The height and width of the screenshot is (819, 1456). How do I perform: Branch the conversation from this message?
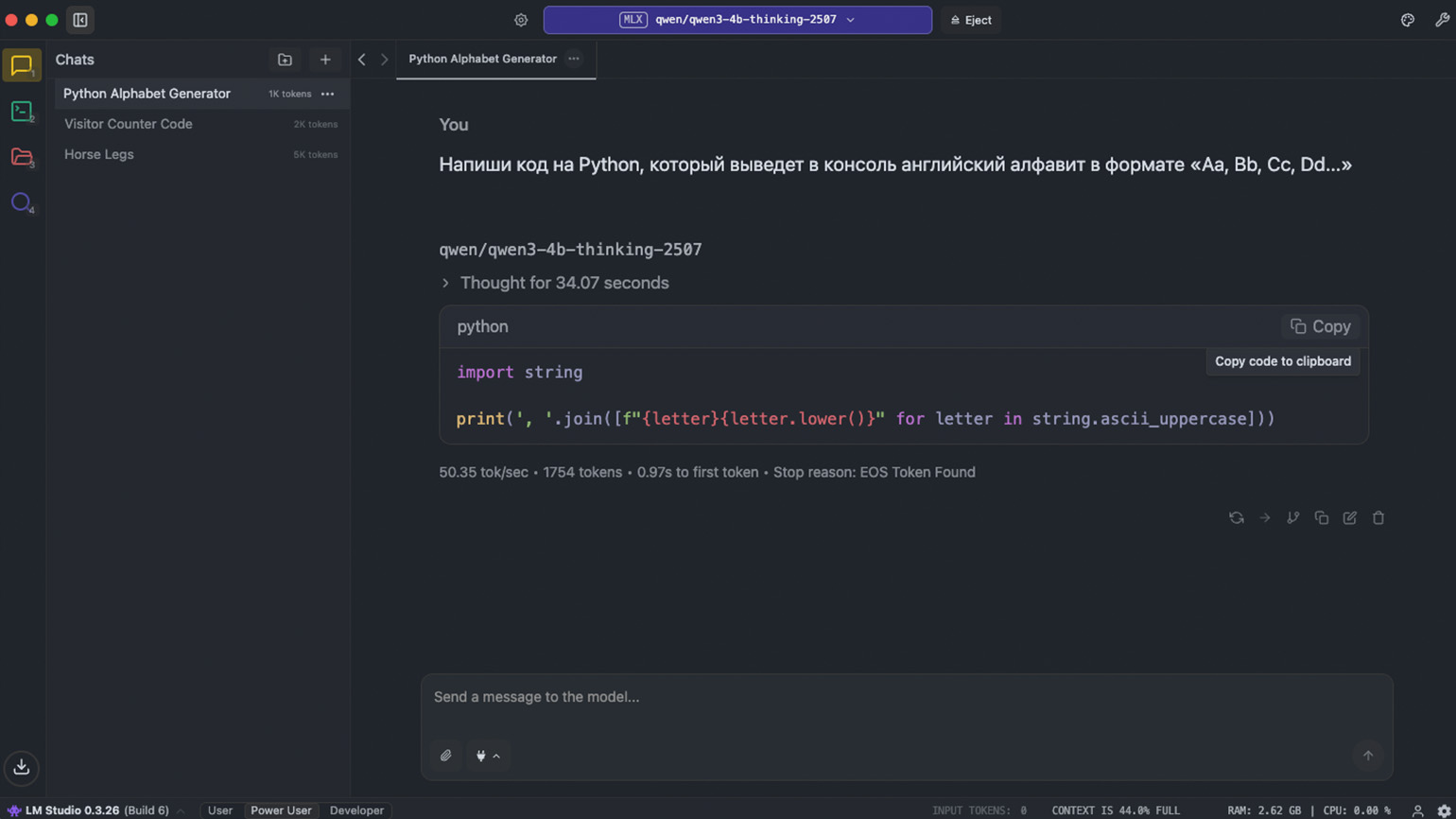1292,517
